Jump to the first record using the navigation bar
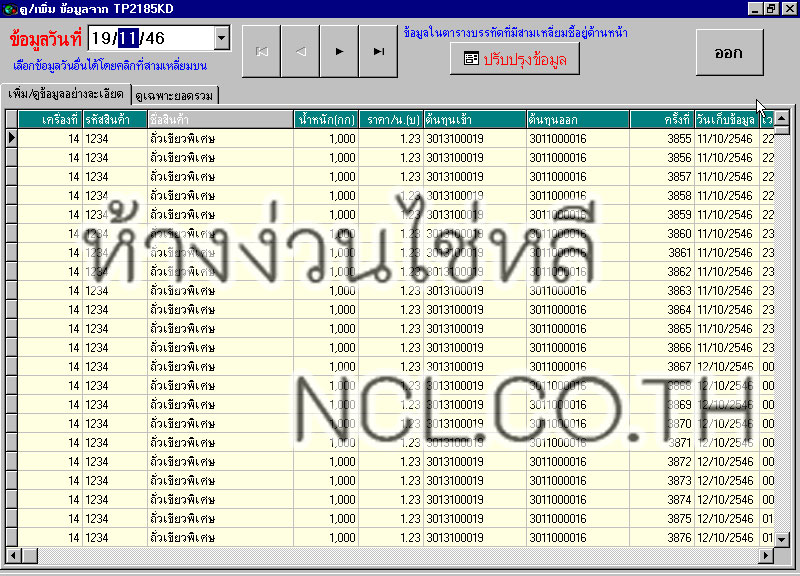This screenshot has height=576, width=800. tap(261, 51)
